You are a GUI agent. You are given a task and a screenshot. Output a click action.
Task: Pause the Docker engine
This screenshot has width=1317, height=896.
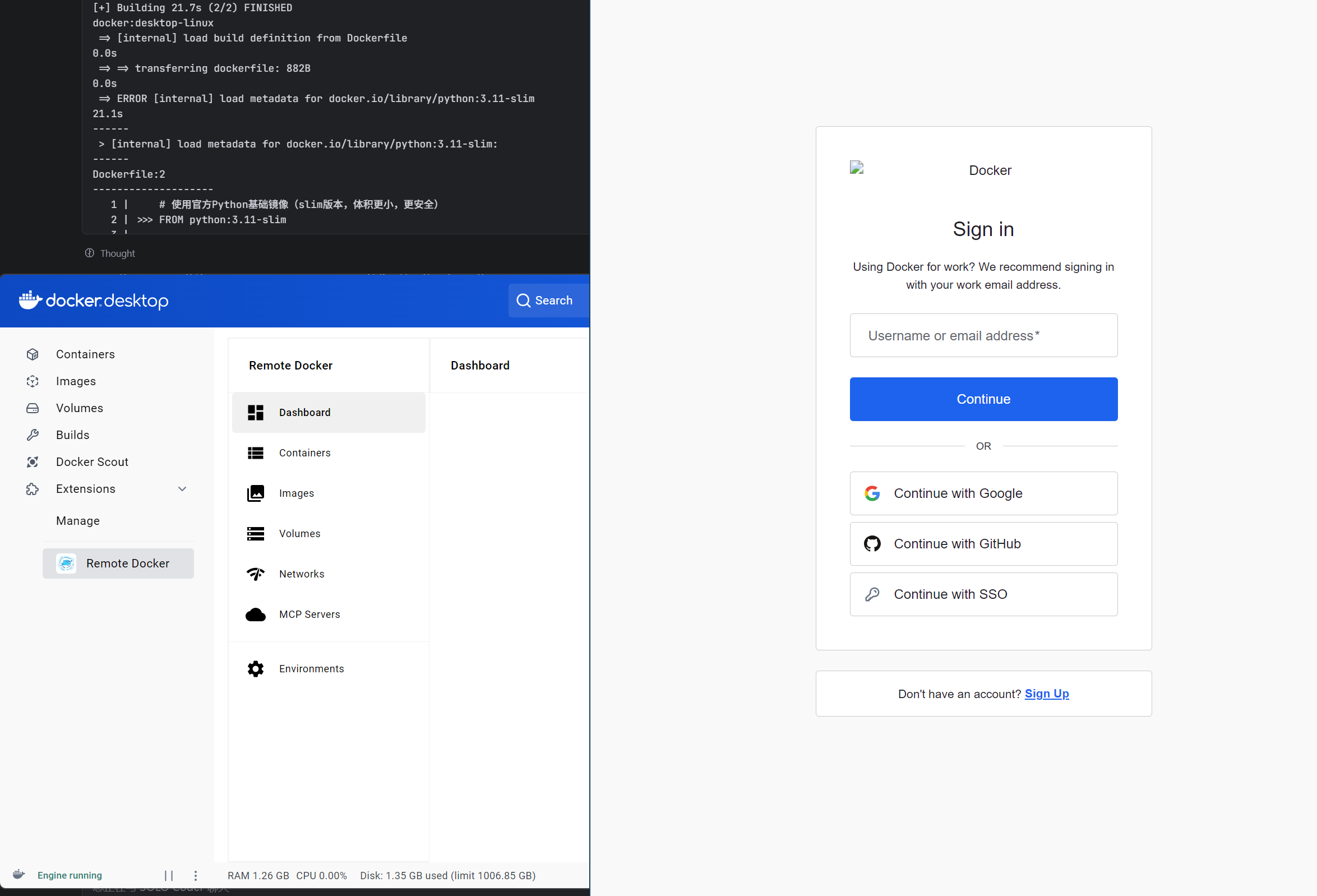(168, 876)
